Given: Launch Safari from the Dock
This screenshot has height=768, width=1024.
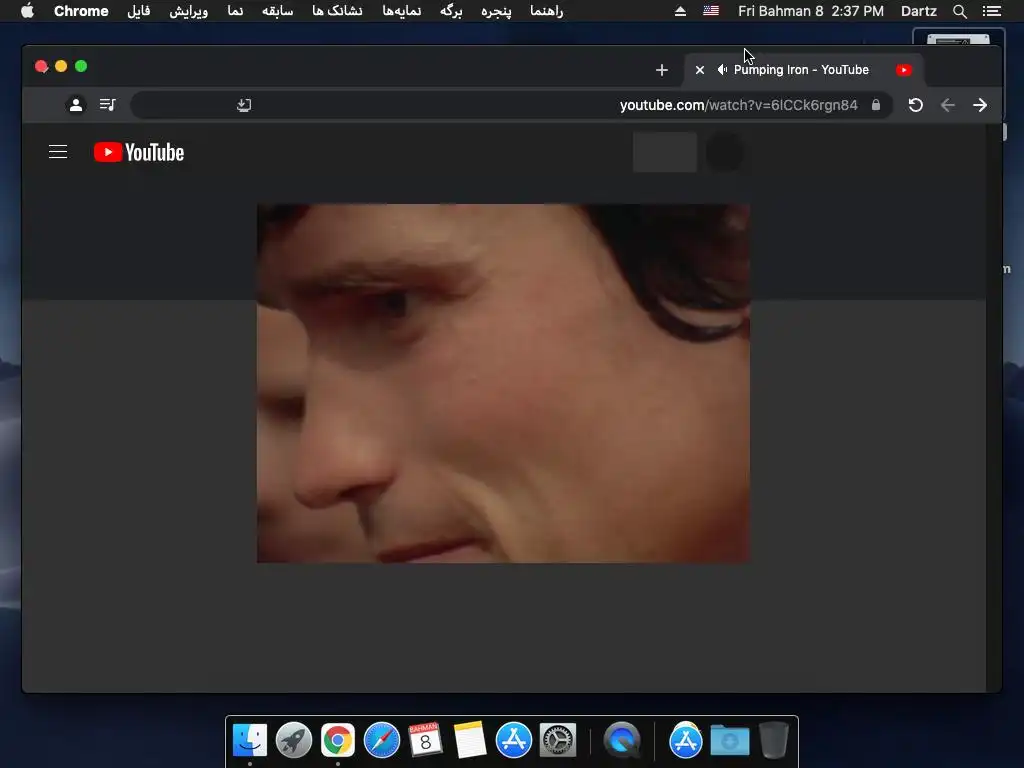Looking at the screenshot, I should click(x=381, y=740).
